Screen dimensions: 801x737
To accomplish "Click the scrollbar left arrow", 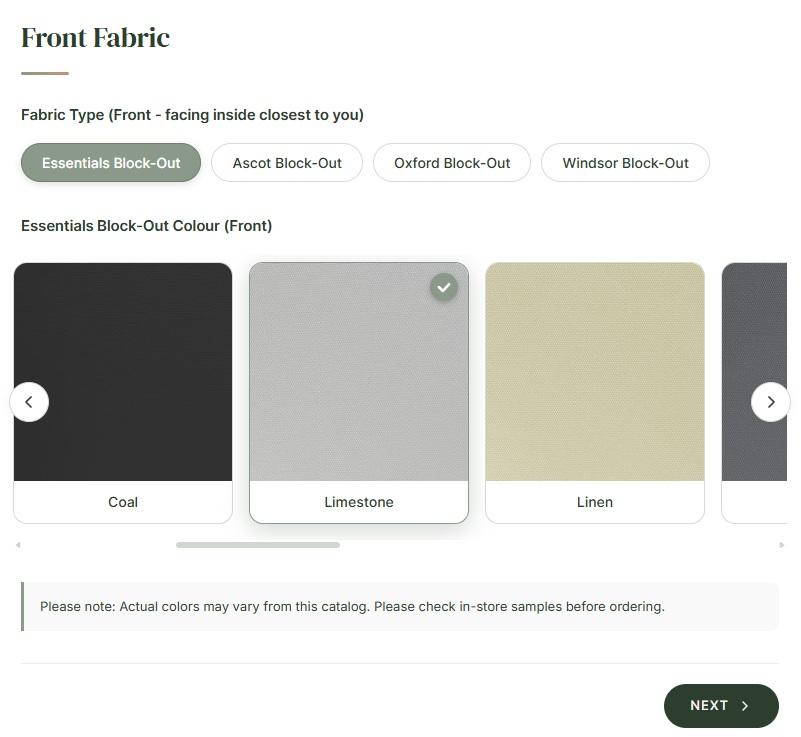I will 18,545.
